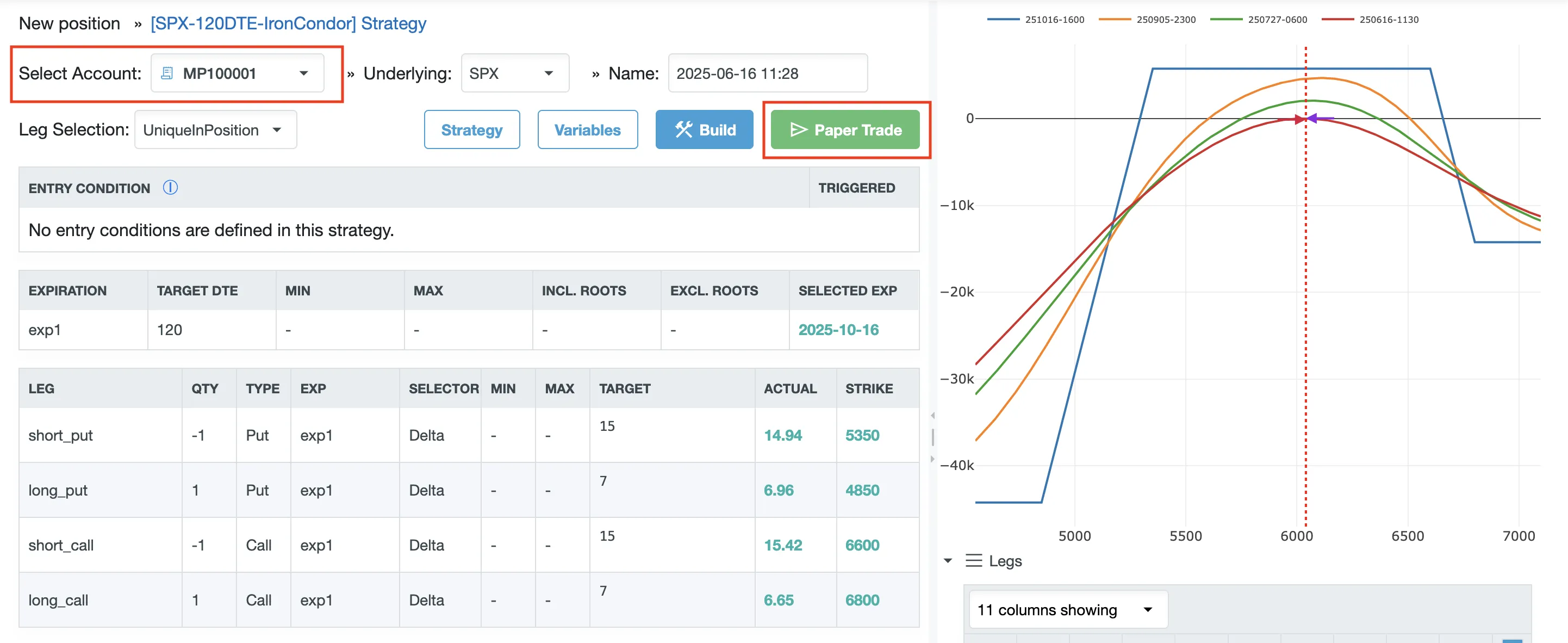
Task: Click the red triangle marker on chart
Action: tap(1299, 119)
